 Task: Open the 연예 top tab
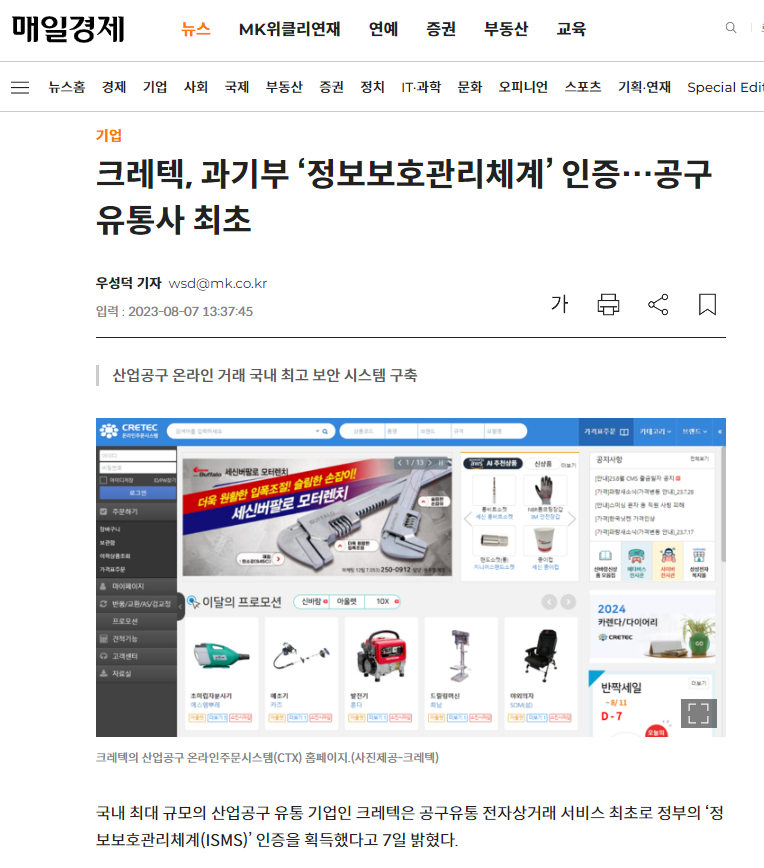[384, 29]
